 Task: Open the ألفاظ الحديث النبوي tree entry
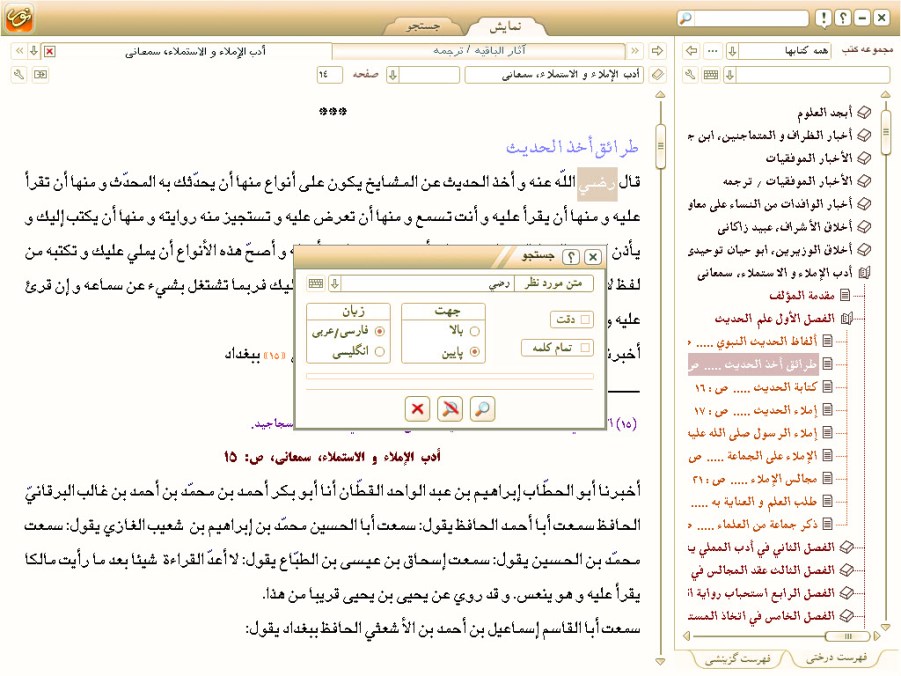pyautogui.click(x=753, y=341)
